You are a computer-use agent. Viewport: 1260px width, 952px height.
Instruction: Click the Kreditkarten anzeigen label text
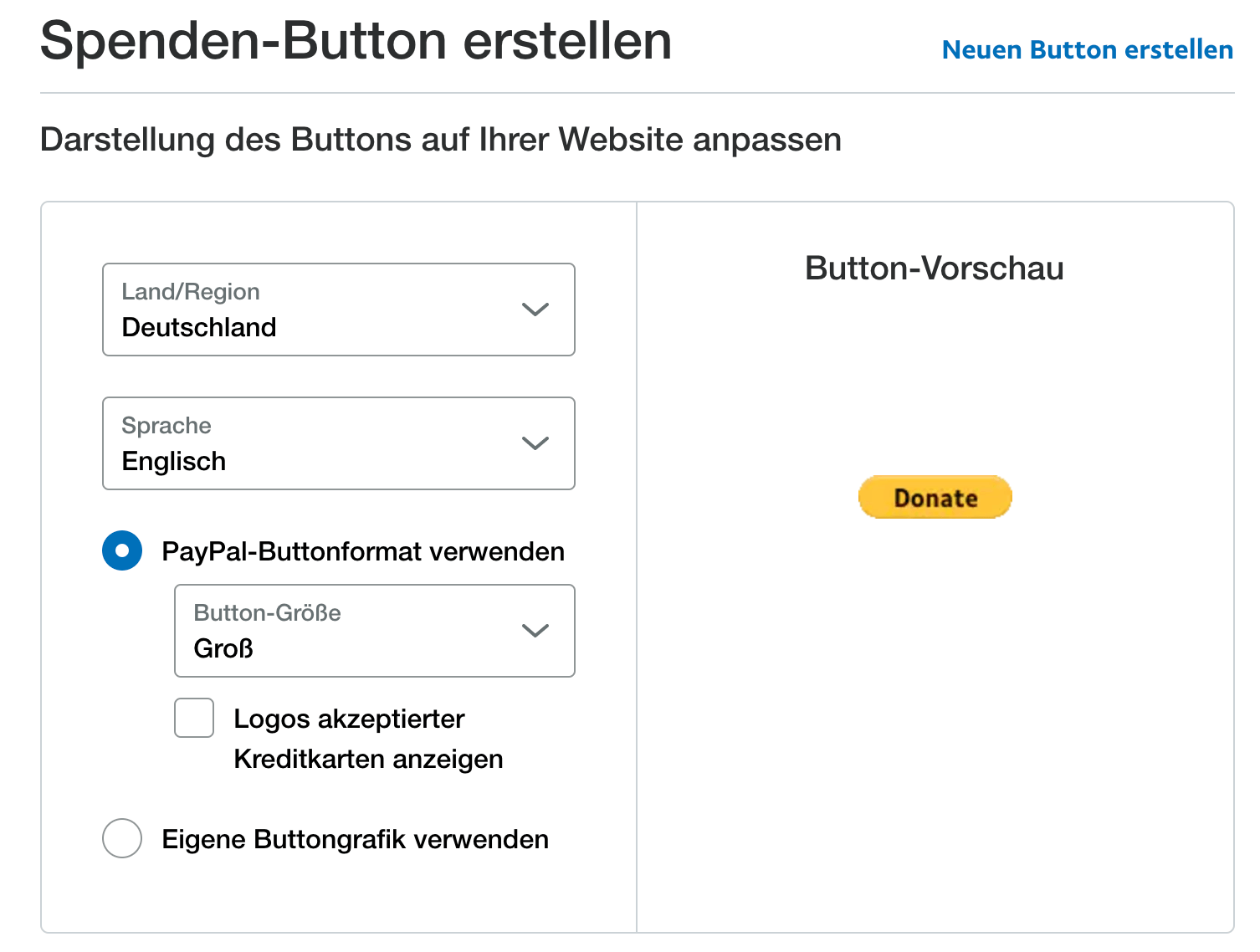pyautogui.click(x=368, y=759)
